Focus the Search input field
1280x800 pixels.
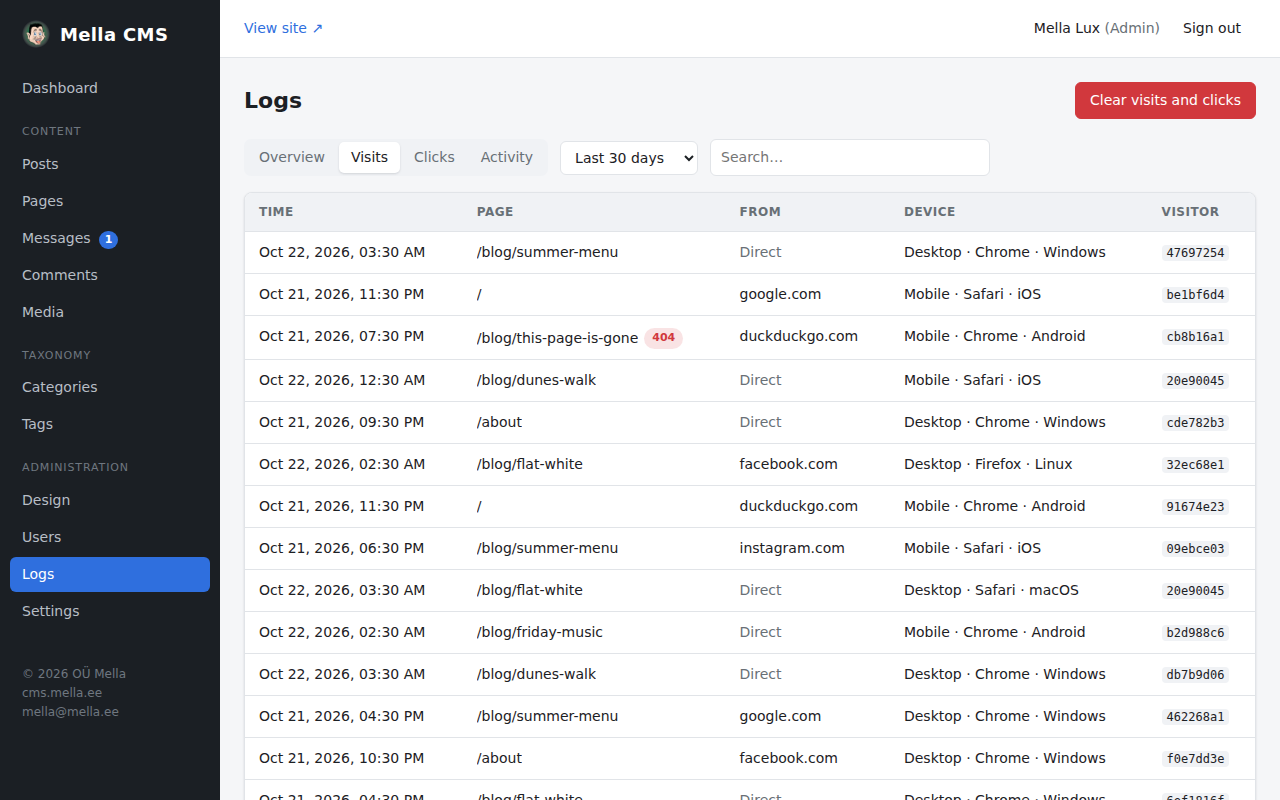pyautogui.click(x=850, y=157)
